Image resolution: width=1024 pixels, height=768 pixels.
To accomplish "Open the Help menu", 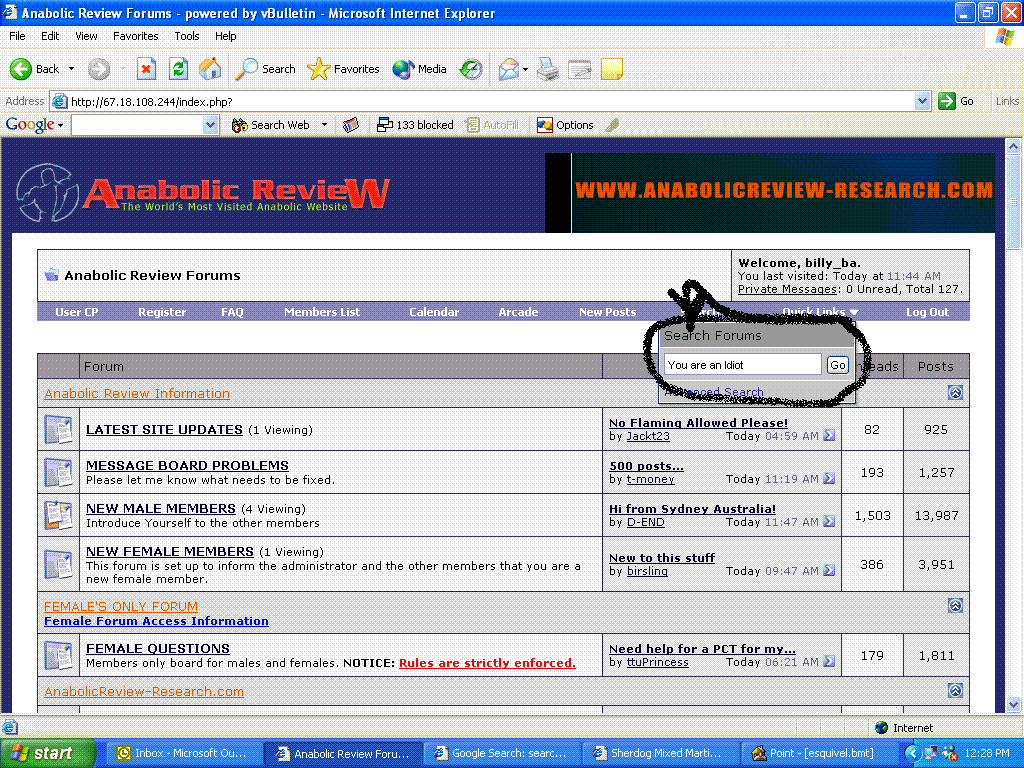I will tap(225, 36).
